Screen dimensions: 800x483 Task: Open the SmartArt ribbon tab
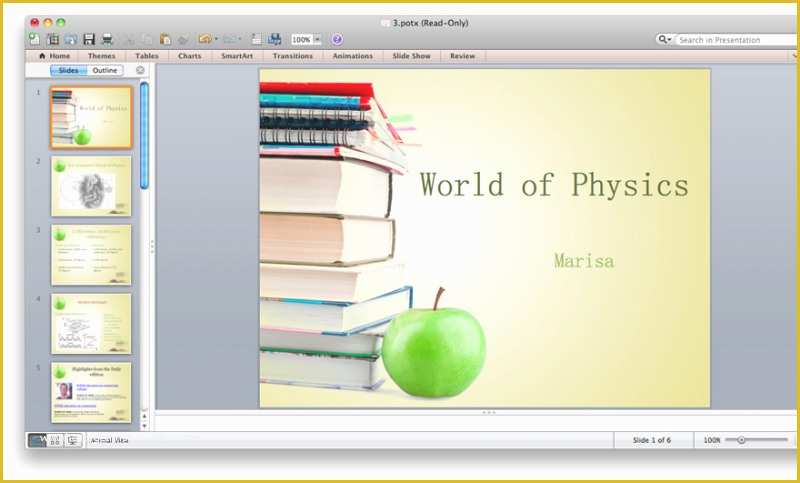click(x=237, y=56)
